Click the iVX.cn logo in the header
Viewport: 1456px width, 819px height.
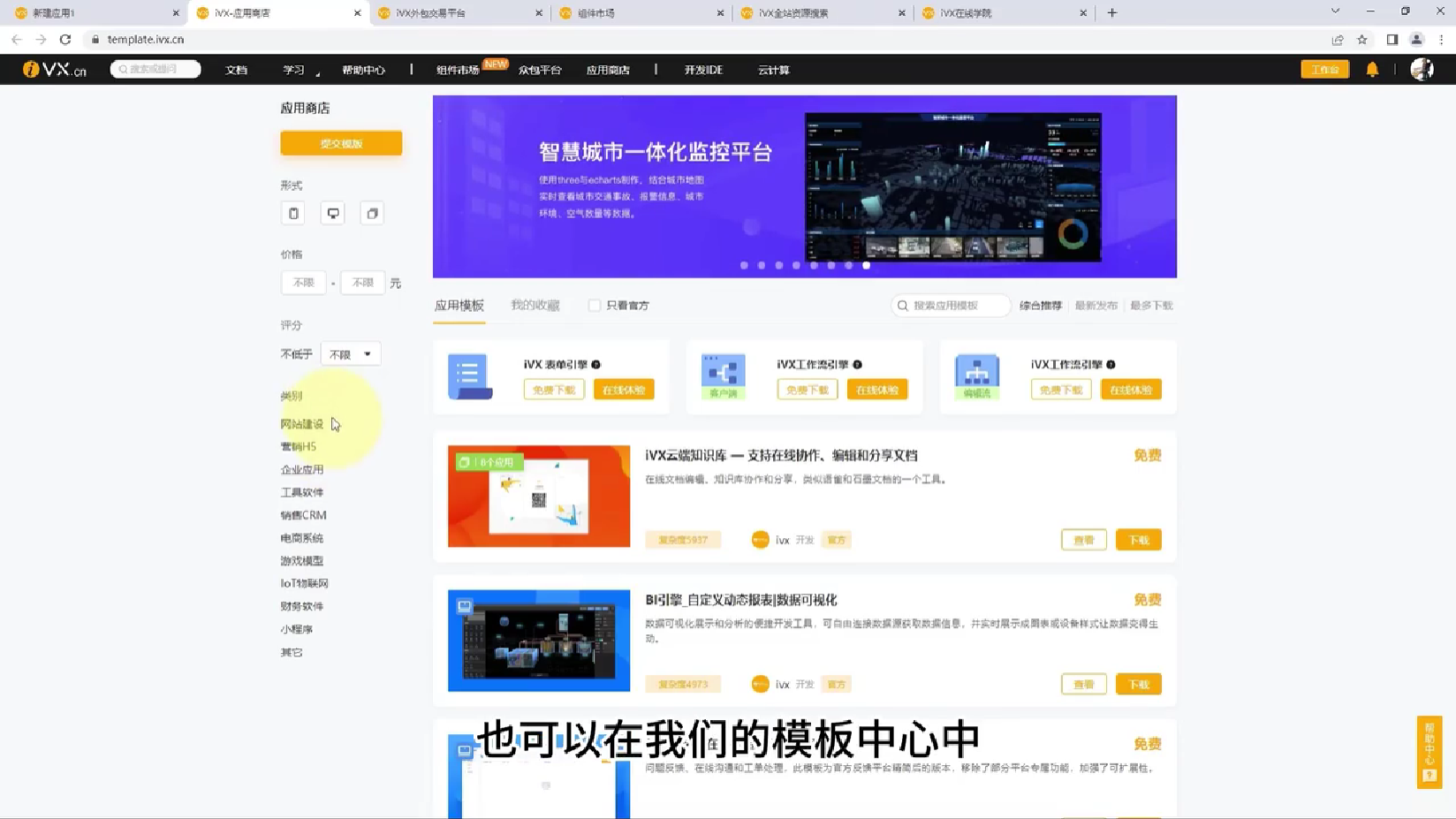point(54,69)
